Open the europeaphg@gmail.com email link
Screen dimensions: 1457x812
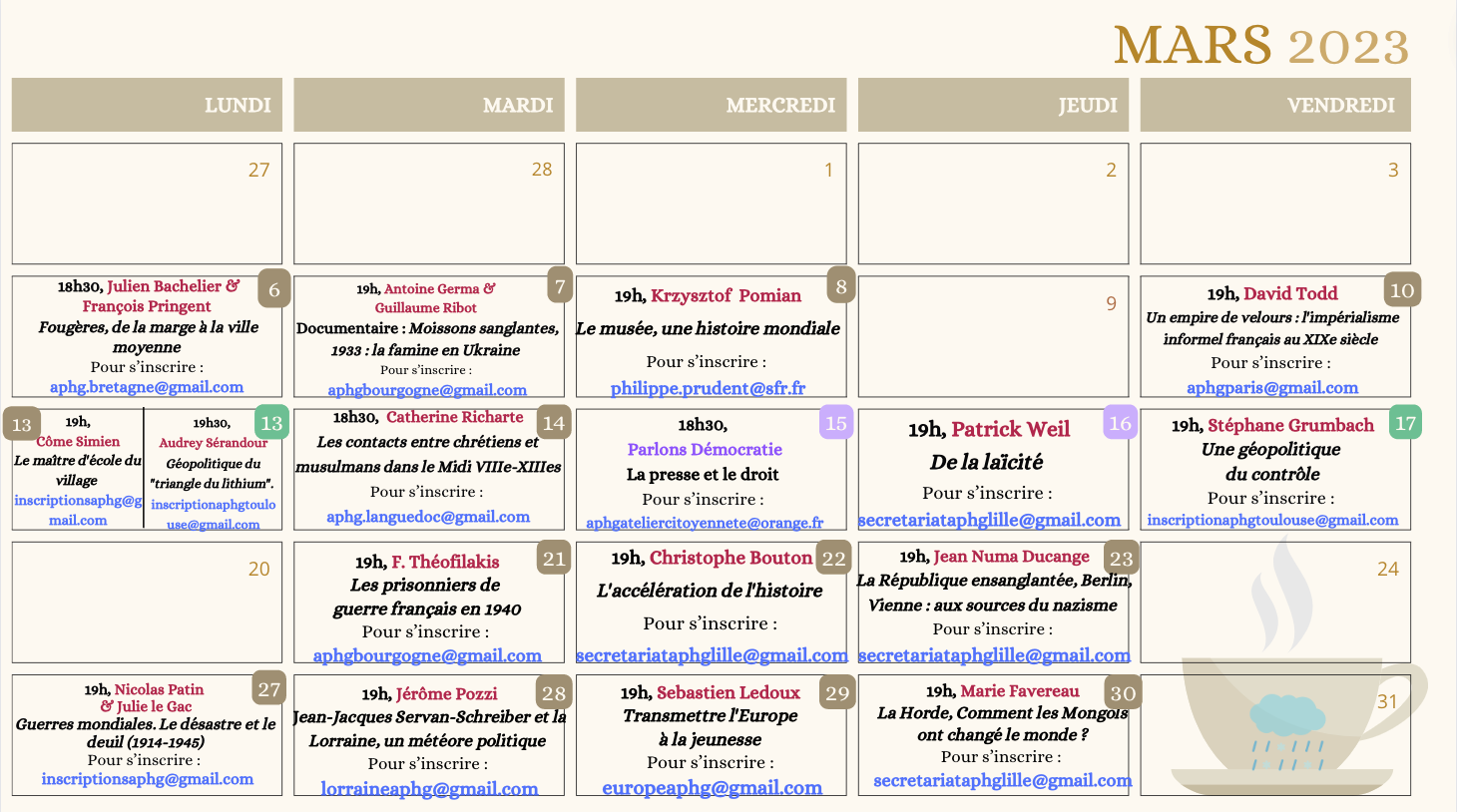[x=712, y=788]
